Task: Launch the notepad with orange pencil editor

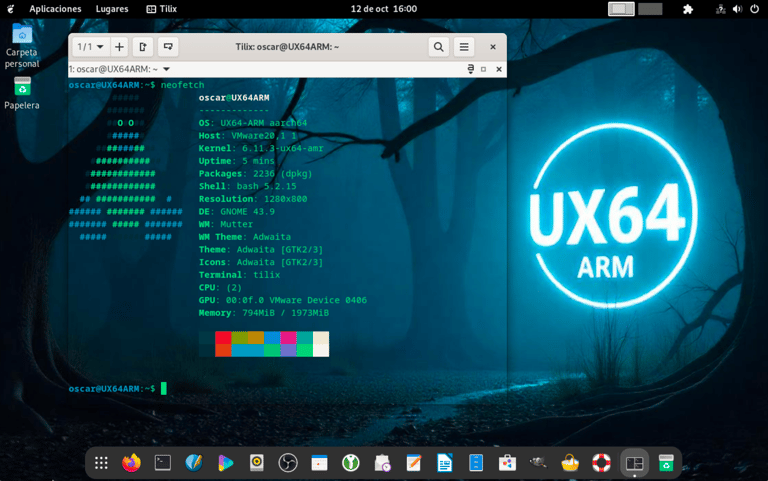Action: pos(413,463)
